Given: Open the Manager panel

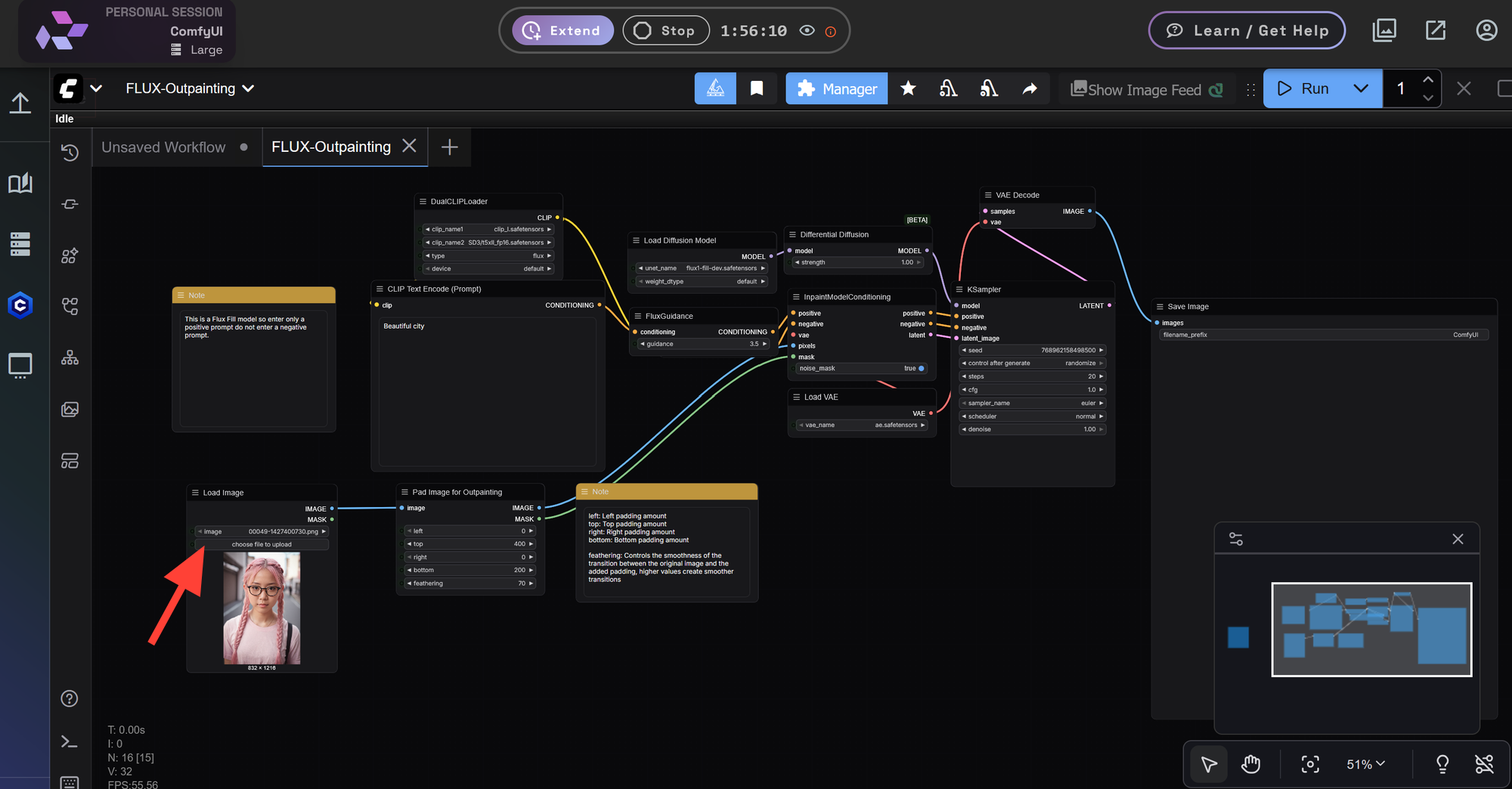Looking at the screenshot, I should [x=836, y=88].
